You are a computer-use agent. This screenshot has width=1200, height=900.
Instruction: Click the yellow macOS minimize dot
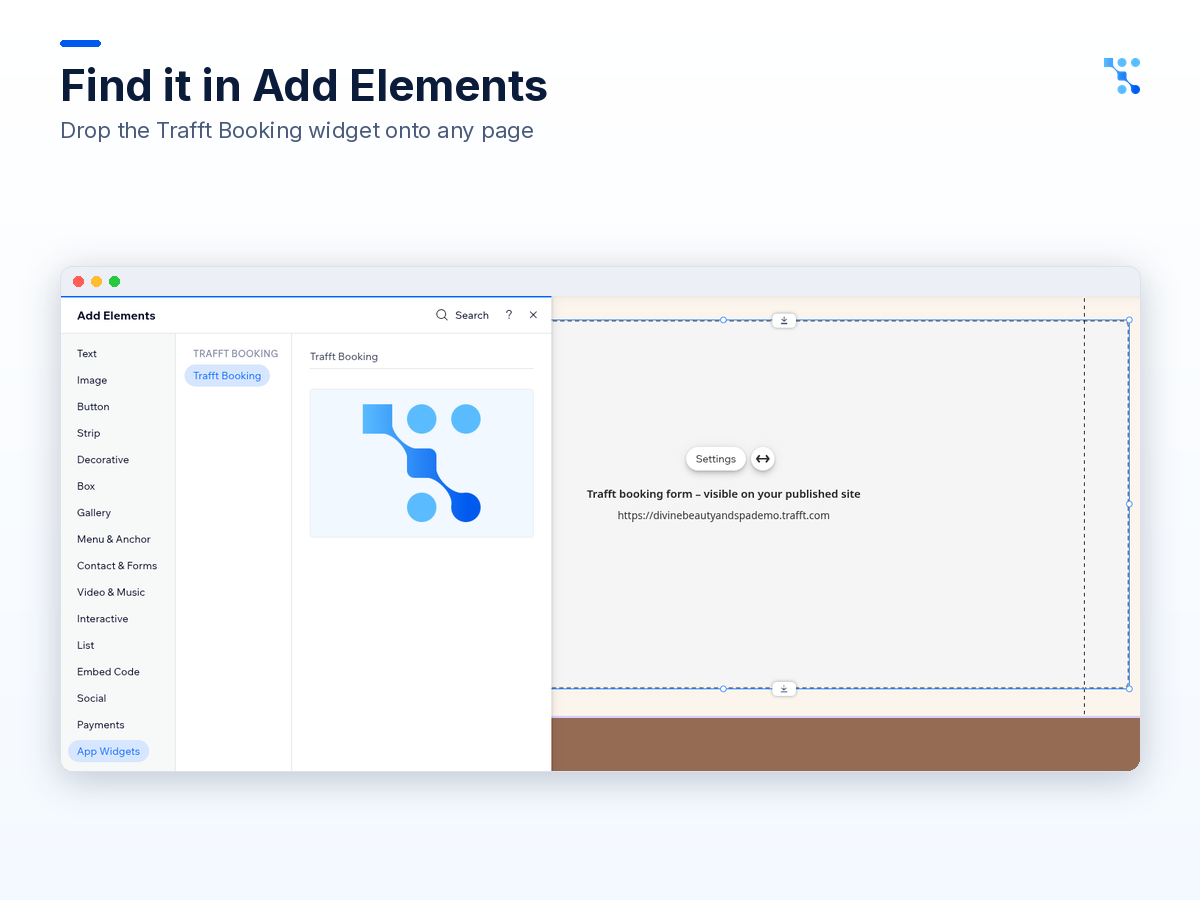pos(97,282)
